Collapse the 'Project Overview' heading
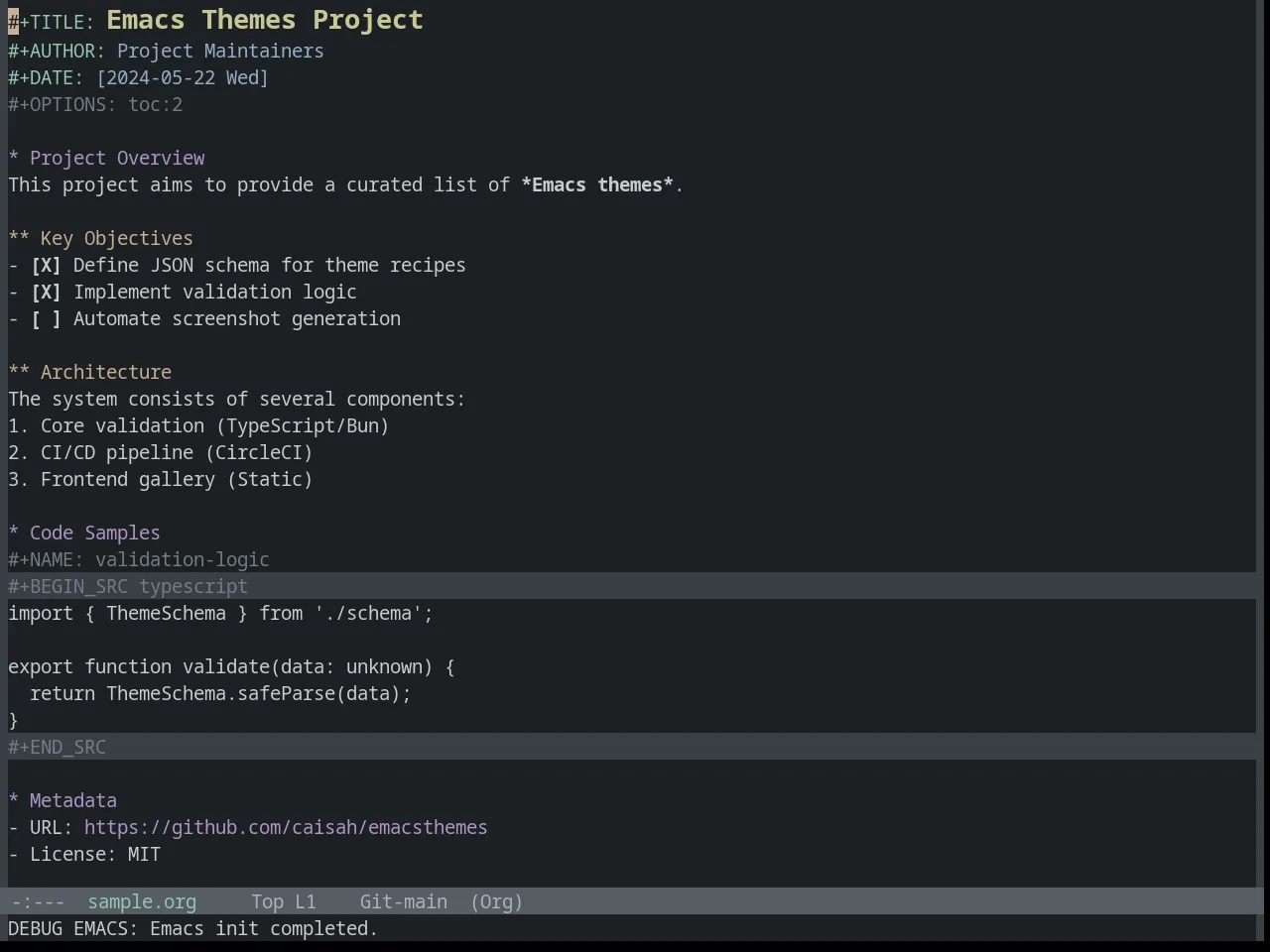The height and width of the screenshot is (952, 1270). [x=107, y=158]
